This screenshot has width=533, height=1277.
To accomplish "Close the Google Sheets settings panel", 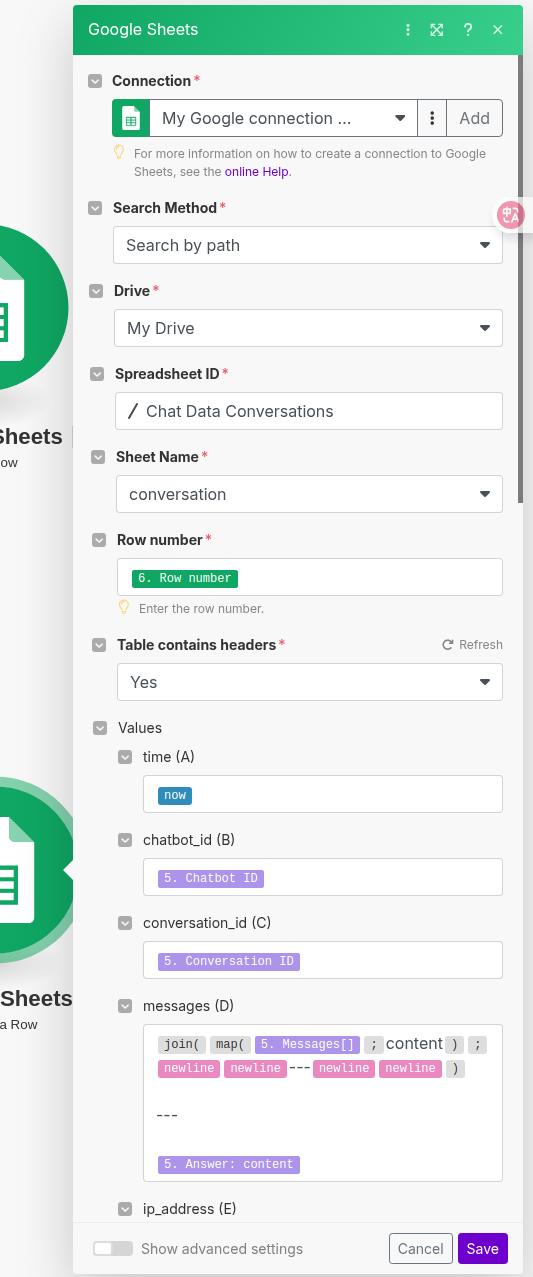I will coord(498,30).
